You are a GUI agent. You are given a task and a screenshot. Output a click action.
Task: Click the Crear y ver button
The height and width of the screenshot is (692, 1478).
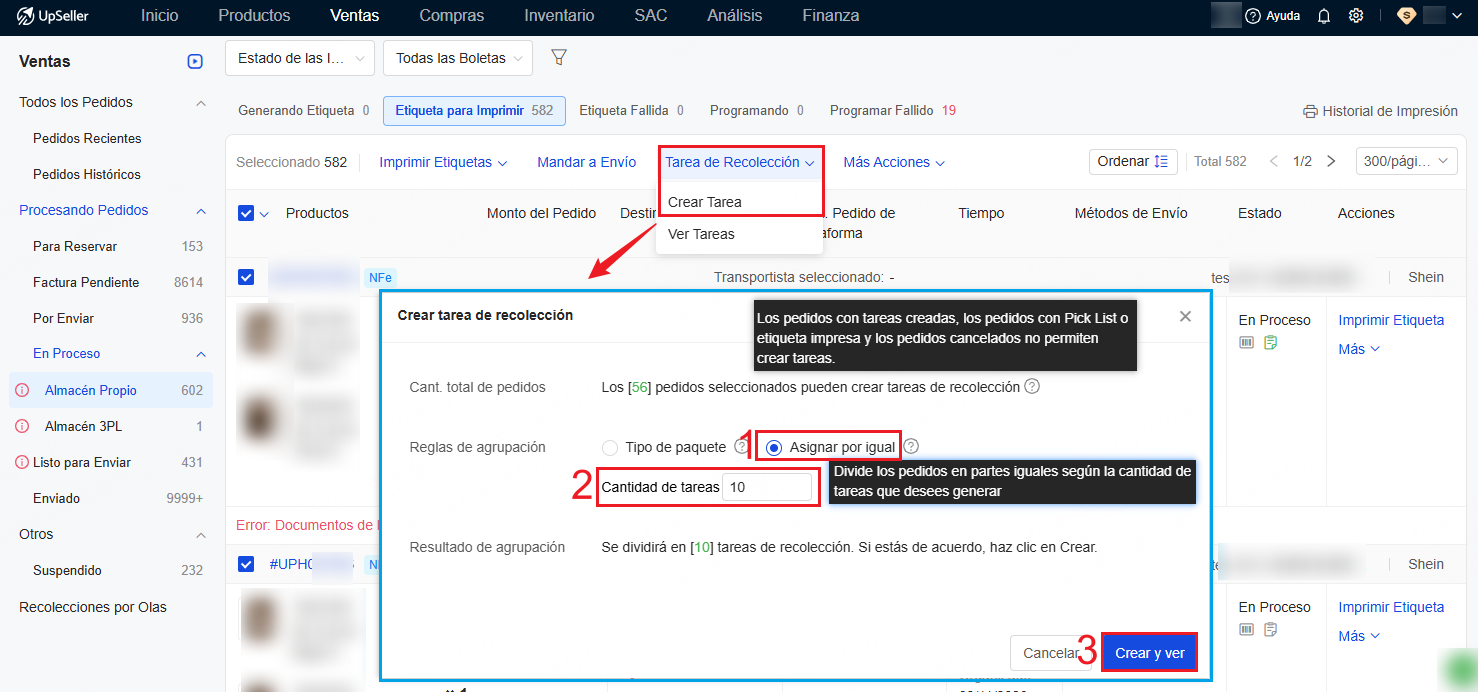[x=1149, y=653]
